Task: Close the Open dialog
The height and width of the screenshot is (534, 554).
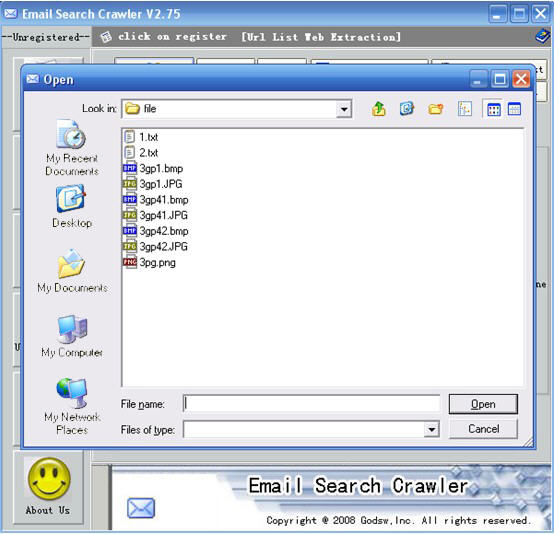Action: [521, 79]
